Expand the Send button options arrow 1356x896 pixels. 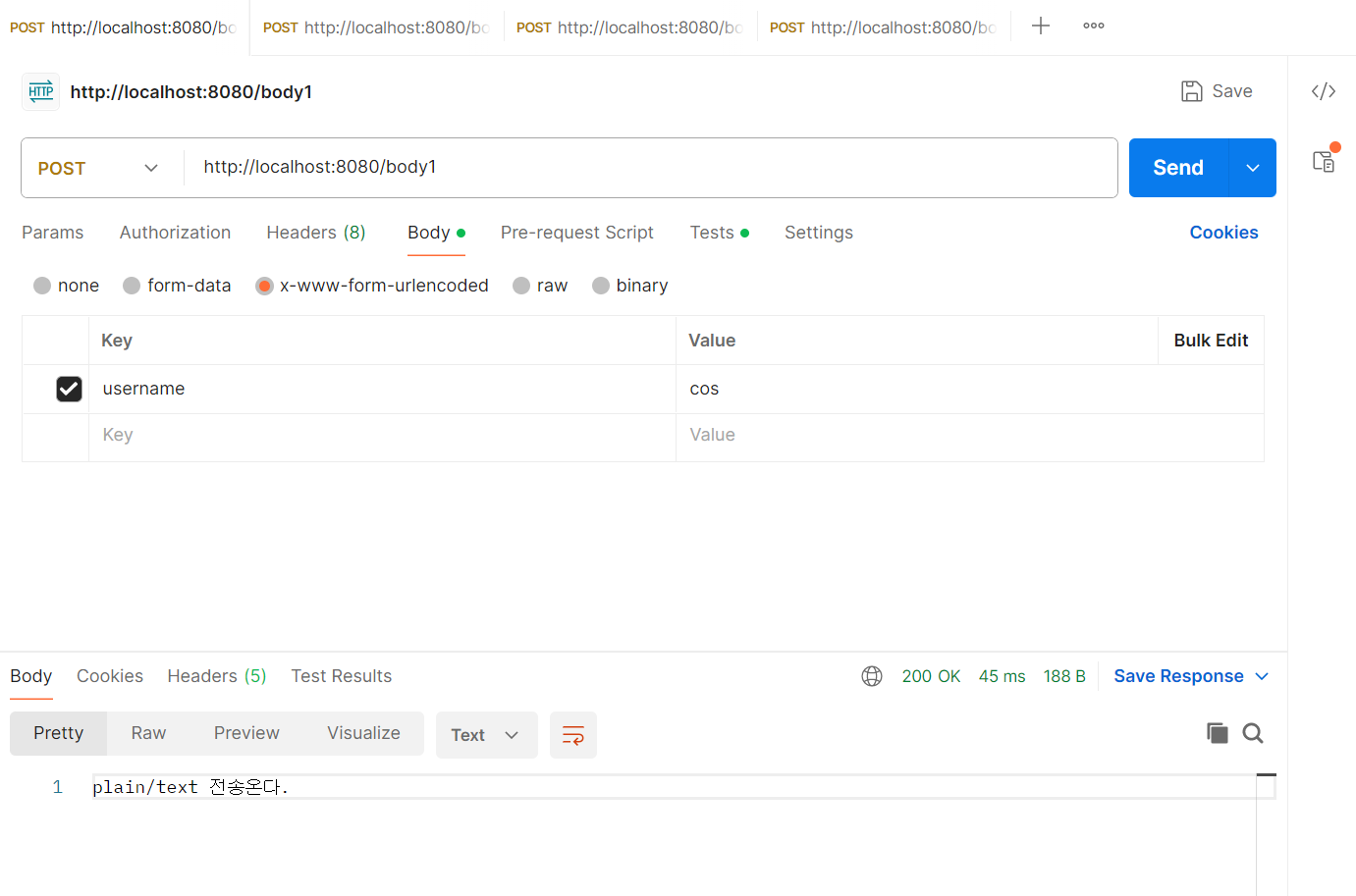point(1253,168)
